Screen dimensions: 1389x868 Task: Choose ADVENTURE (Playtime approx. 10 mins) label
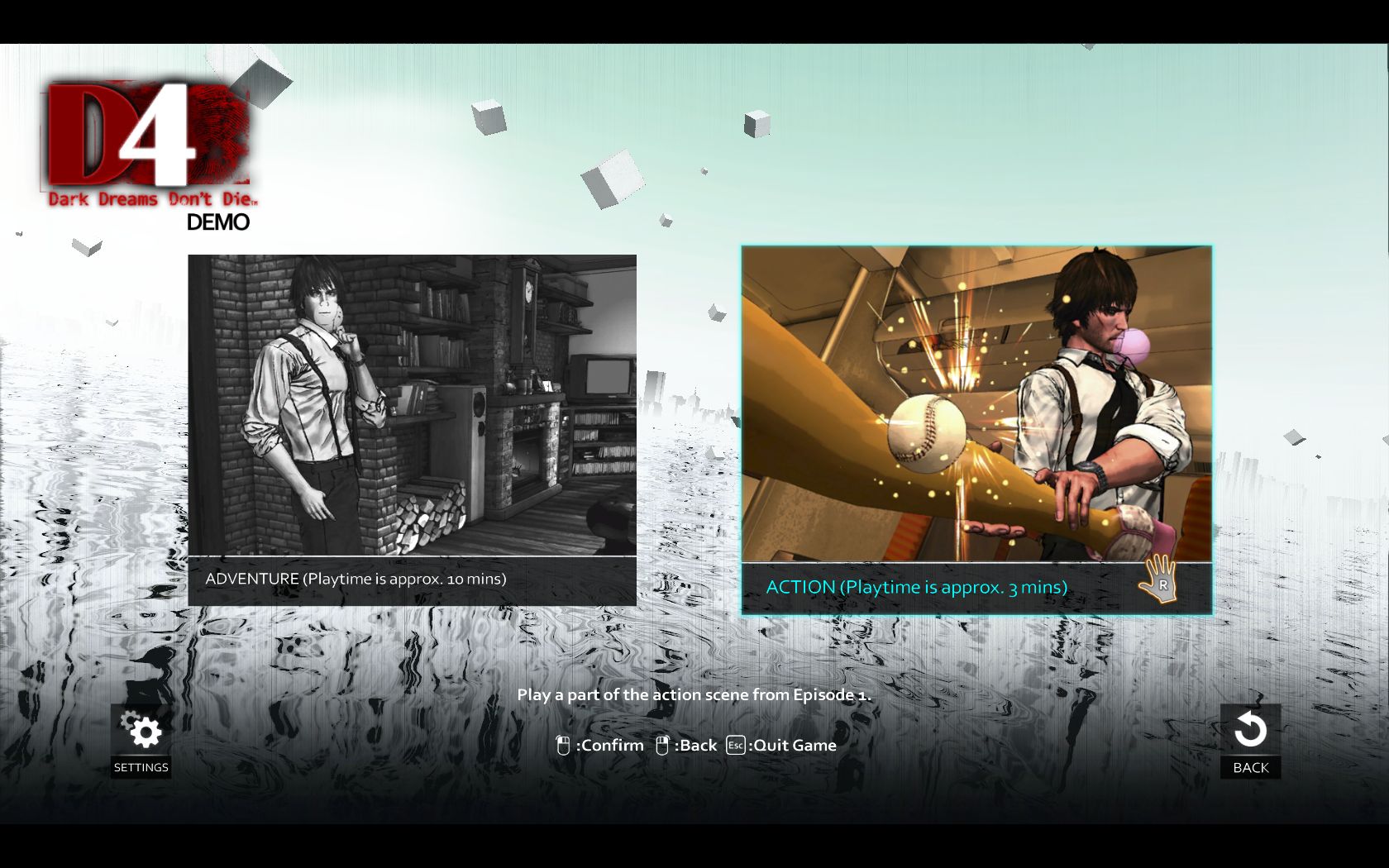coord(356,579)
